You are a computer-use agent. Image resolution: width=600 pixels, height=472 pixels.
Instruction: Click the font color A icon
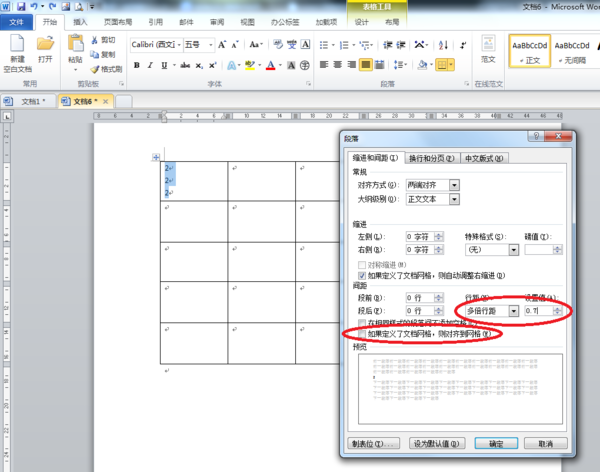271,65
